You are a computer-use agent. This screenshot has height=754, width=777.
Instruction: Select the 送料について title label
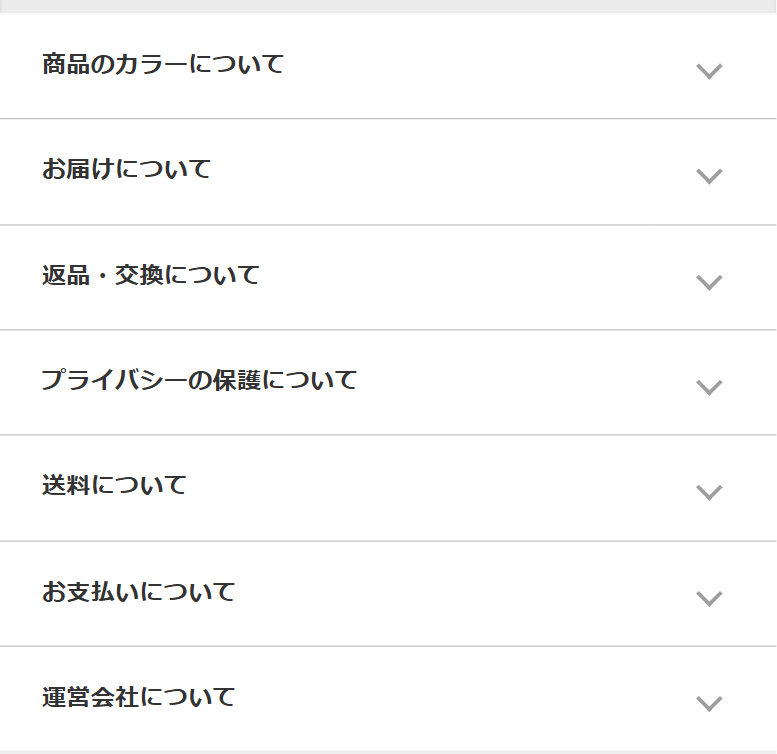[114, 486]
